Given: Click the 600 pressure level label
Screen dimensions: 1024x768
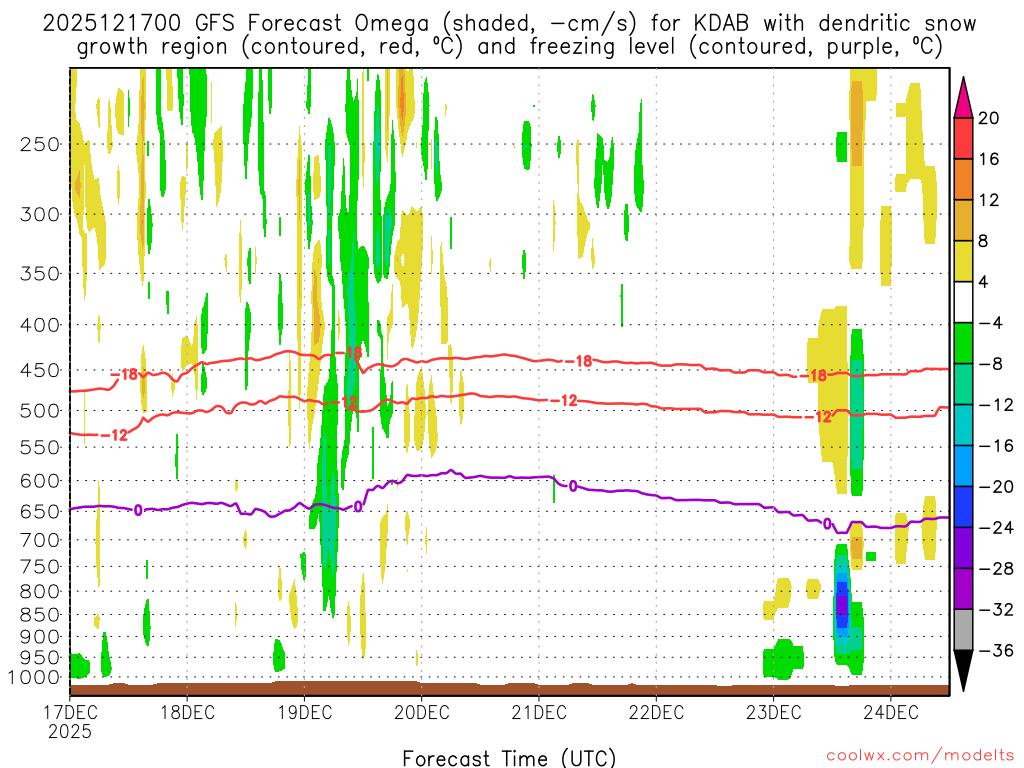Looking at the screenshot, I should coord(40,481).
